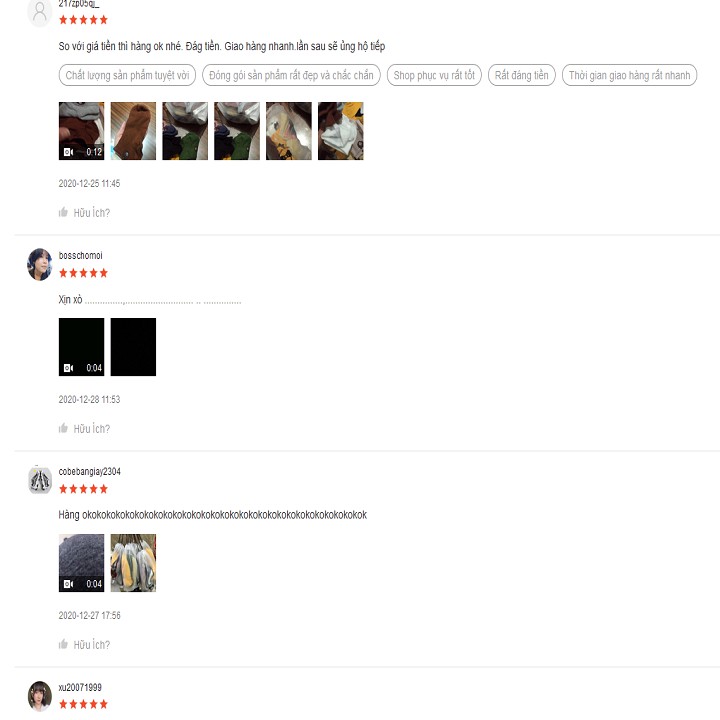720x720 pixels.
Task: Select the 'Đóng gói sản phẩm rất đẹp và chắc chắn' tag
Action: (x=291, y=75)
